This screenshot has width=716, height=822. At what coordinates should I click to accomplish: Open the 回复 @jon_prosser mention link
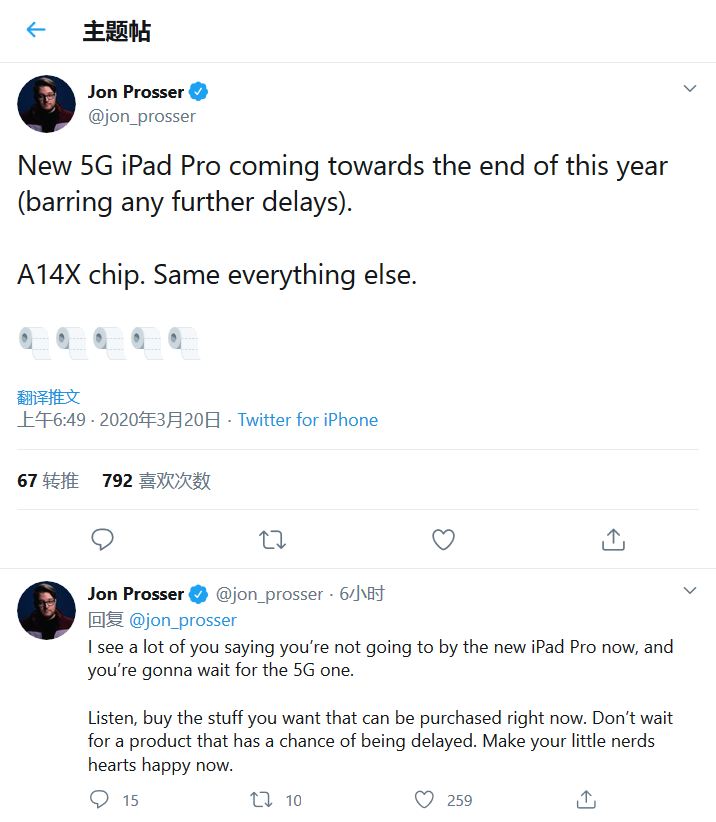[183, 620]
